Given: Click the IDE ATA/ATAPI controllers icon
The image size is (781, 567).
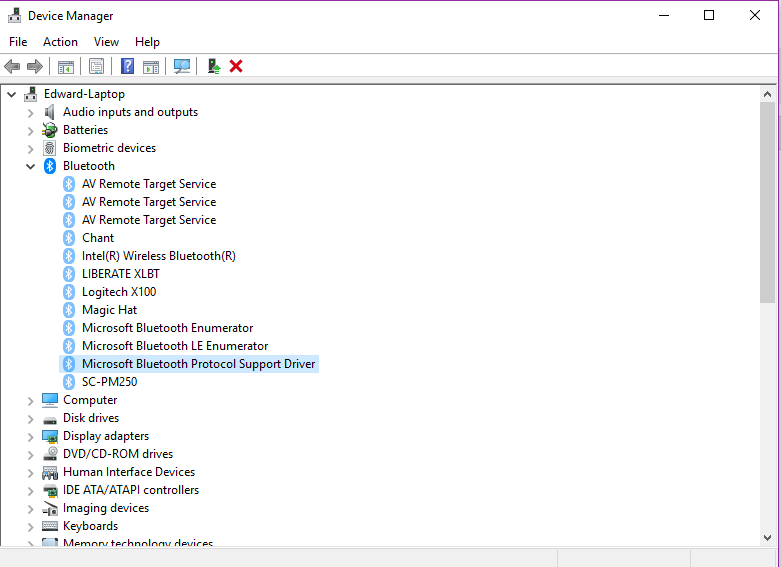Looking at the screenshot, I should click(50, 490).
